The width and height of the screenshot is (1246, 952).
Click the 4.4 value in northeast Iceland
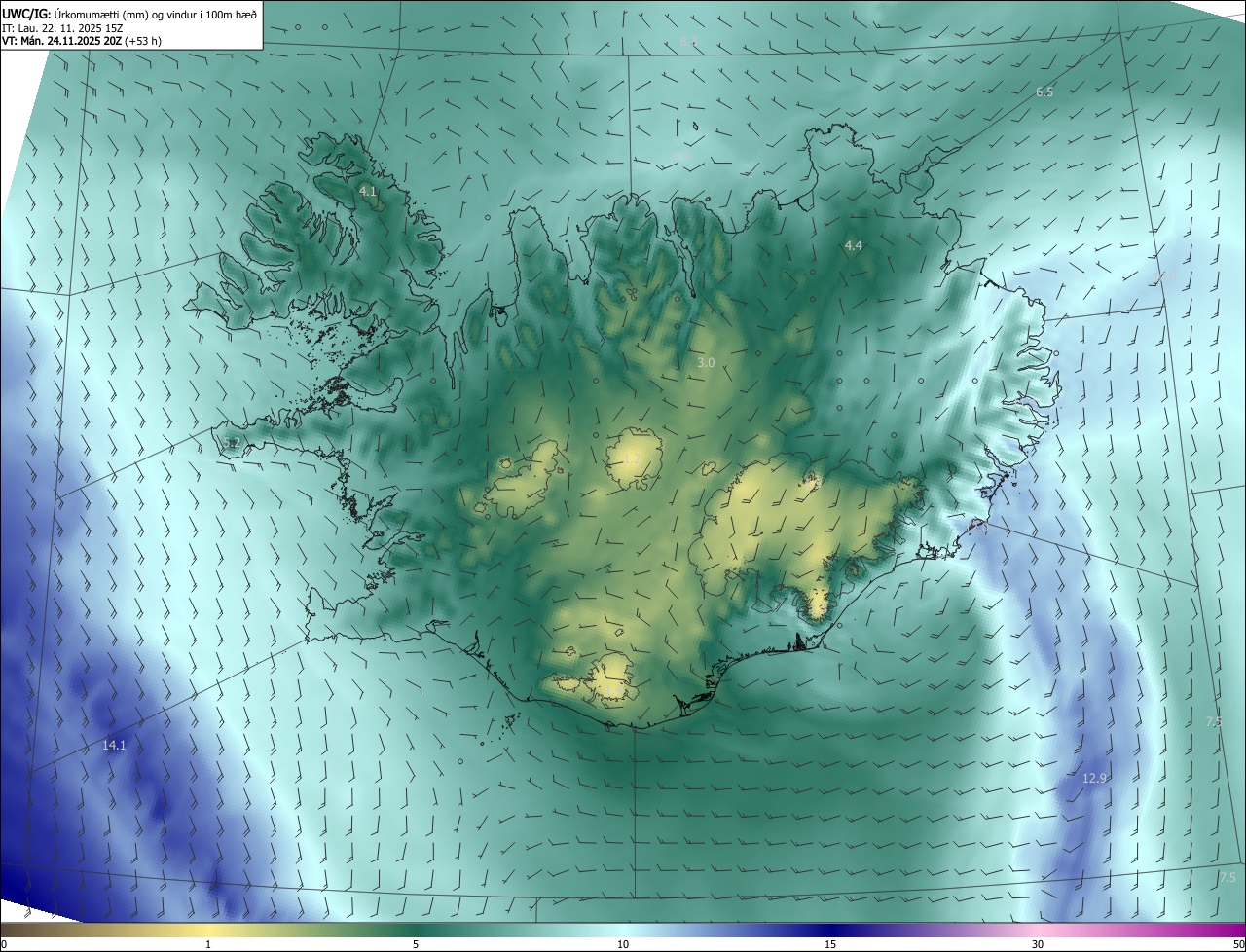tap(854, 246)
